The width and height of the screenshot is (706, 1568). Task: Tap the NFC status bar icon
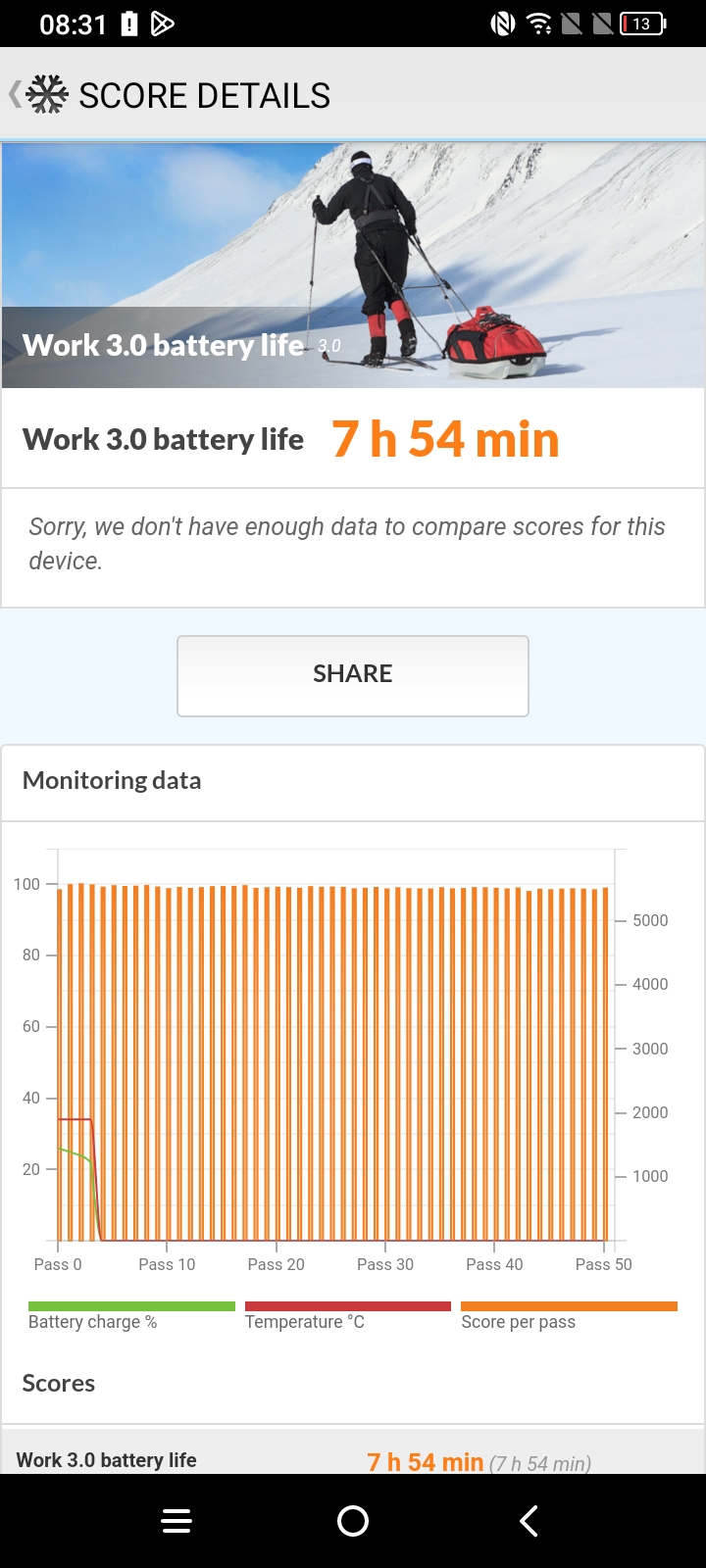click(x=503, y=24)
